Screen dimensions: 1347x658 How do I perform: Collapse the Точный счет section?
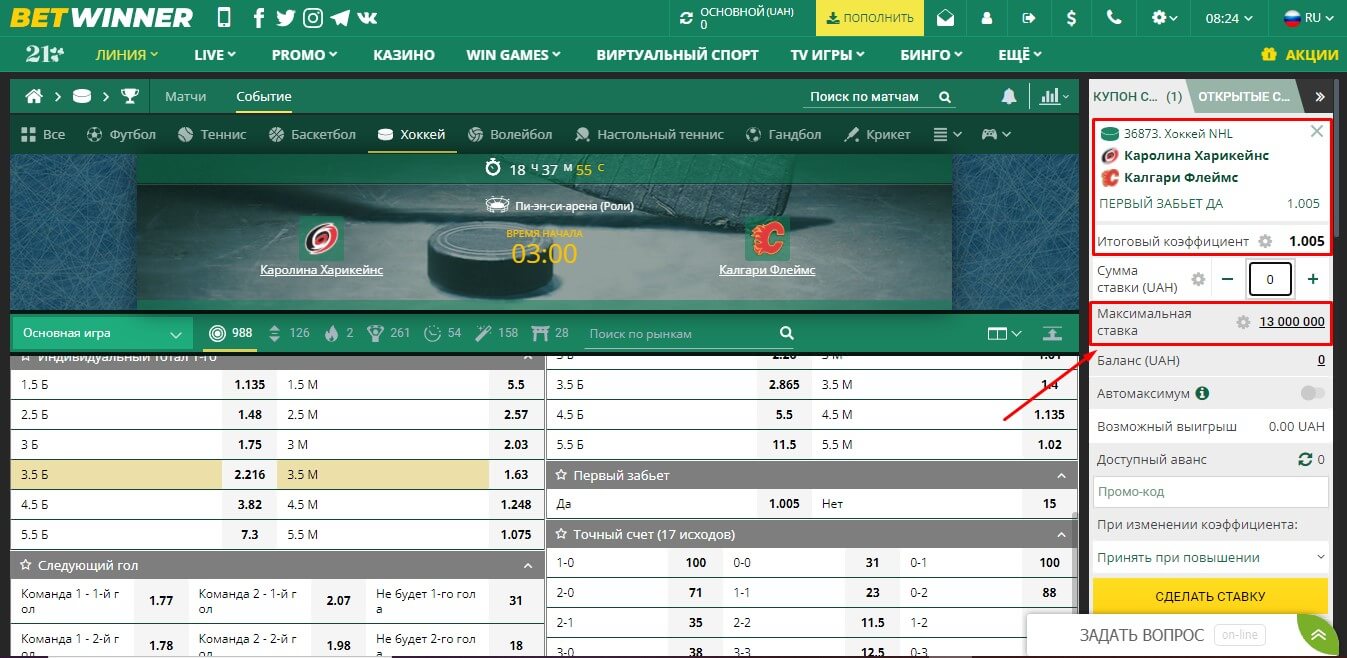pos(1061,534)
